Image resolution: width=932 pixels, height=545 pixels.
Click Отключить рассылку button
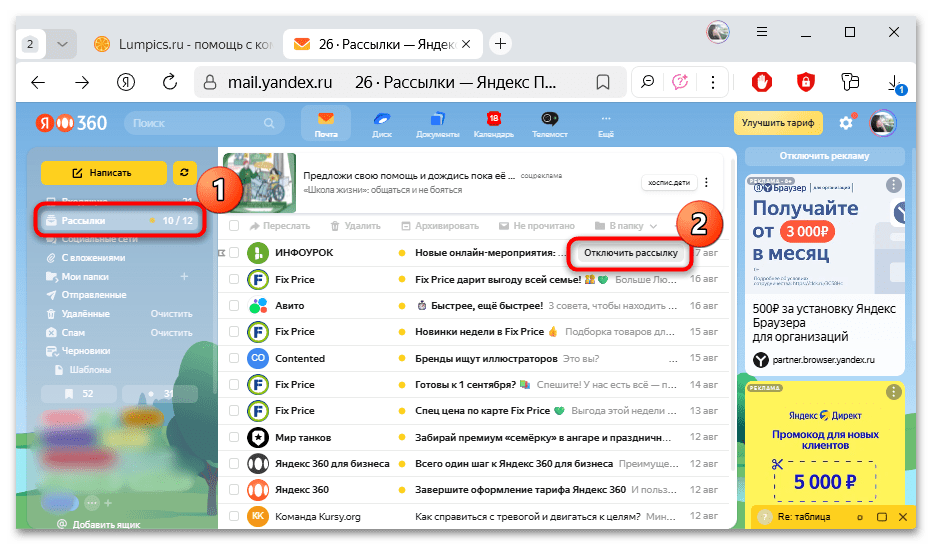point(631,253)
